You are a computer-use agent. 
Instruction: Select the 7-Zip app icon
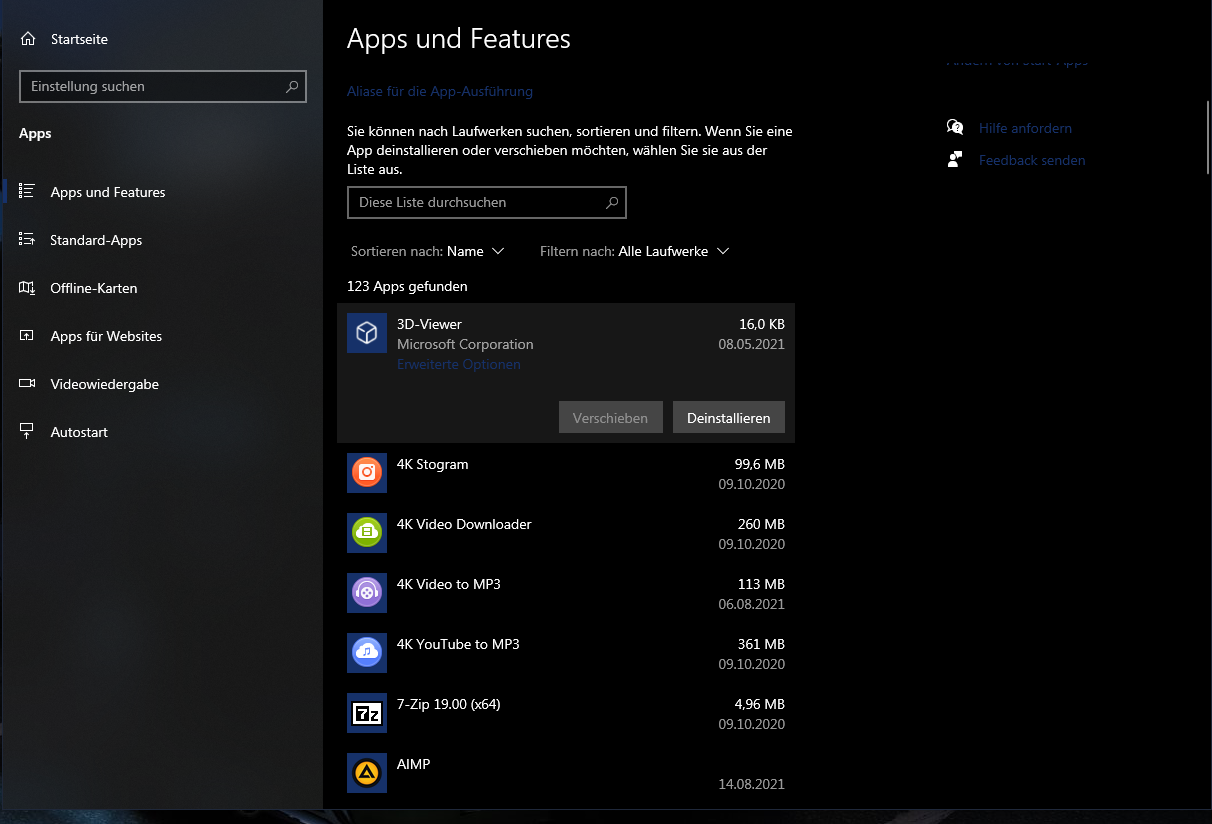[x=367, y=713]
